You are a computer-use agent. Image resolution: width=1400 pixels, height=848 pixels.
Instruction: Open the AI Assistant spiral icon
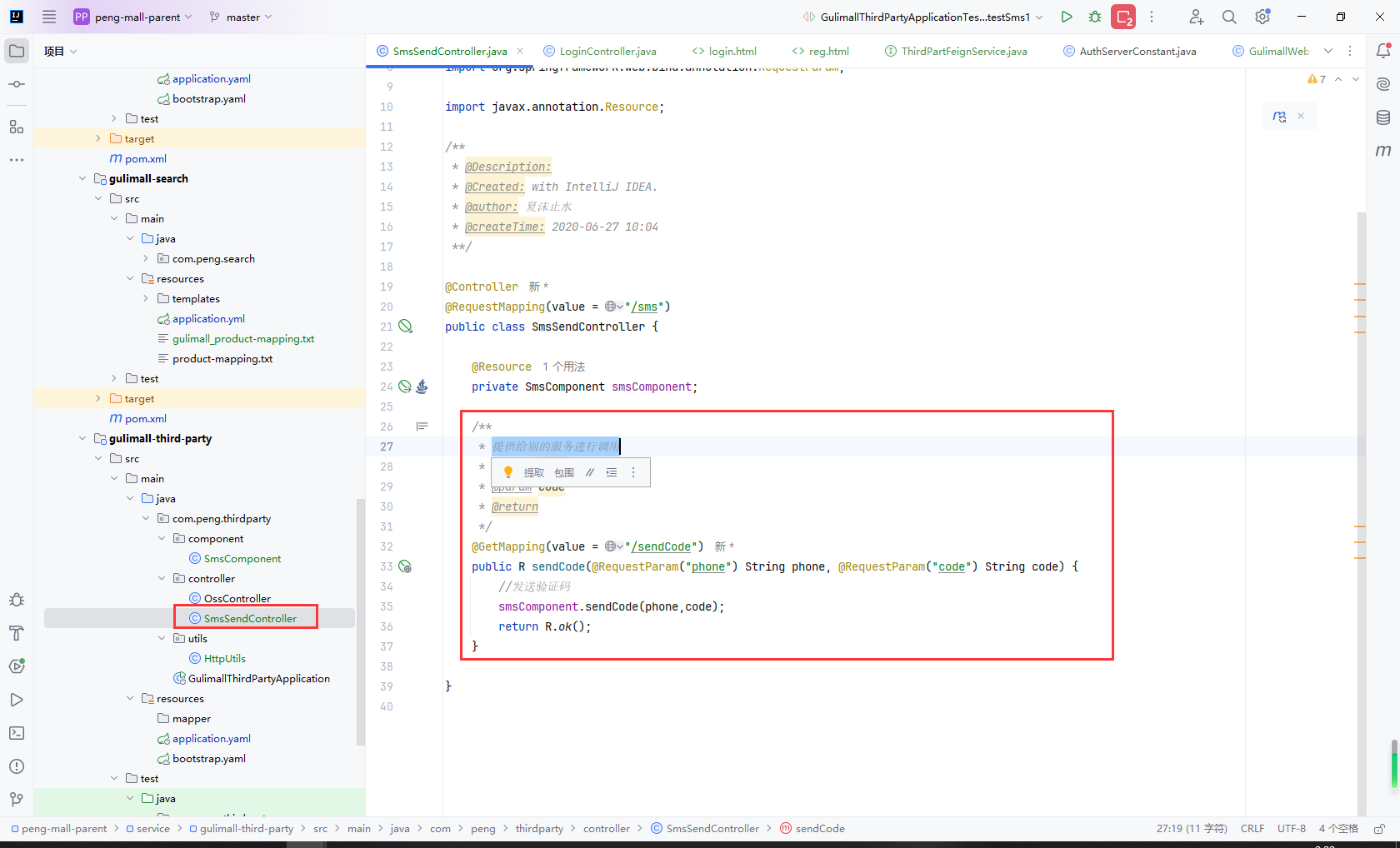click(1383, 84)
